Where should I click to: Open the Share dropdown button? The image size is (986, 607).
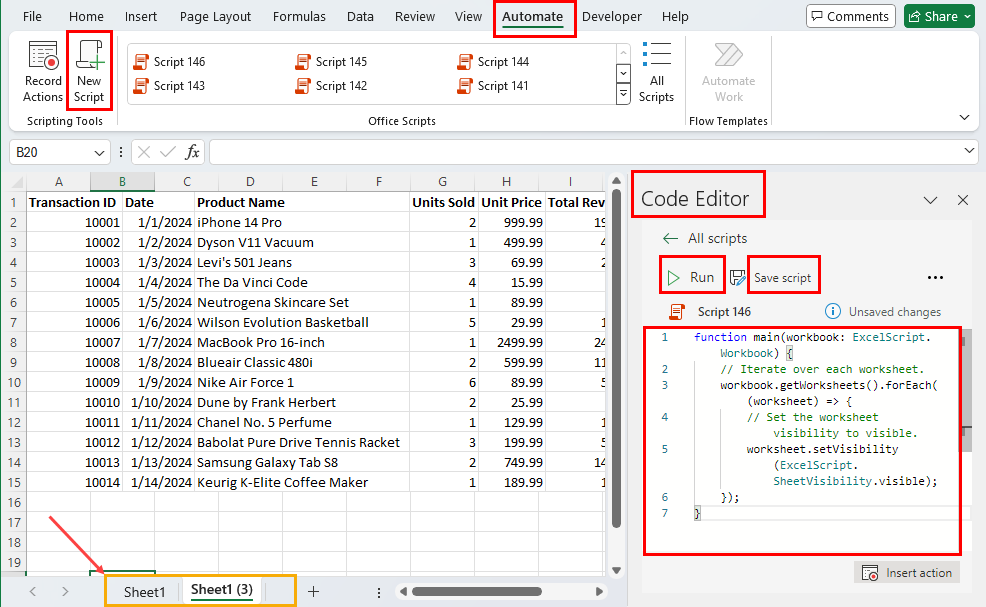click(939, 16)
